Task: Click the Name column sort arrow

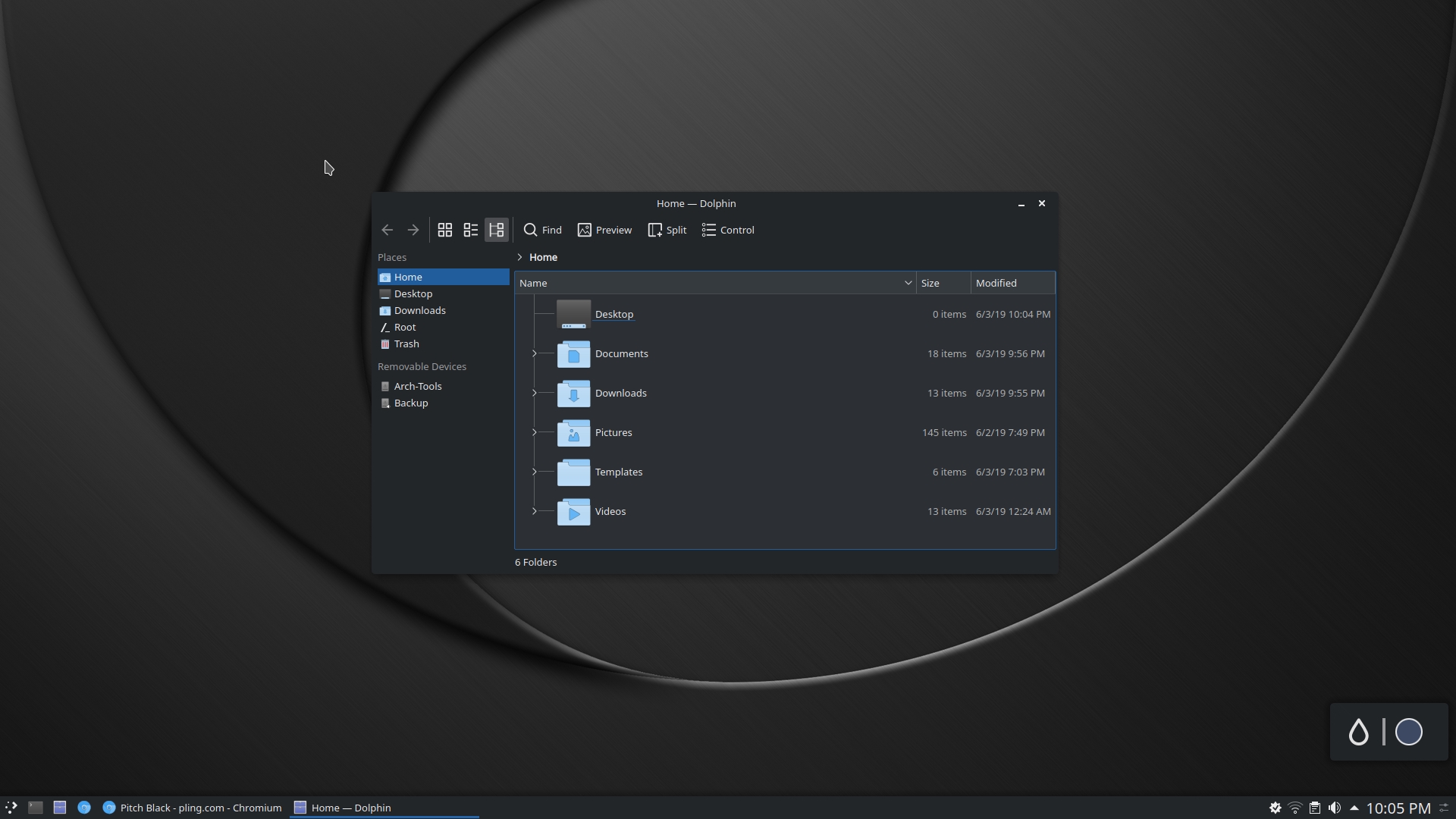Action: (908, 283)
